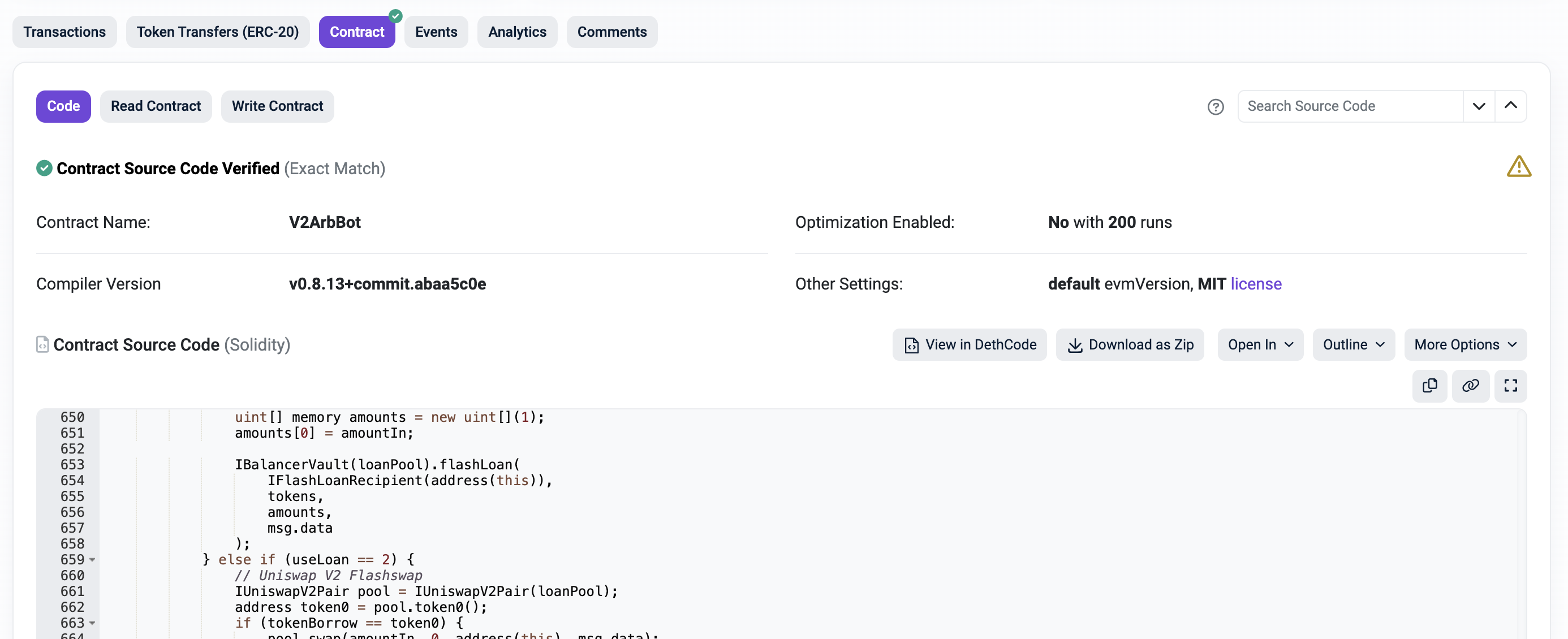Focus the Search Source Code field

1349,106
